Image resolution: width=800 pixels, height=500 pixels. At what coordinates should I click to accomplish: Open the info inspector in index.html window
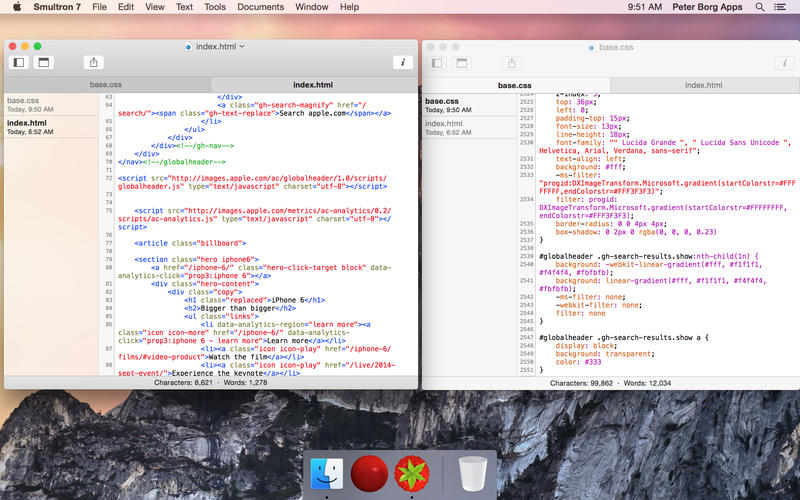point(402,62)
